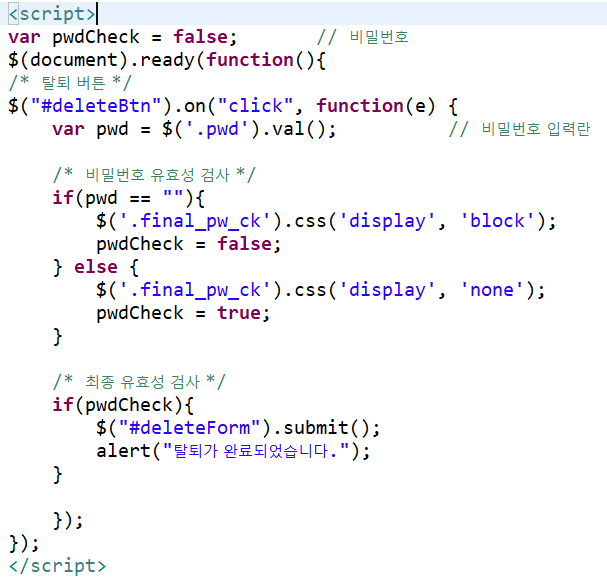
Task: Click '.final_pw_ck' in the 'block' line
Action: coord(195,221)
